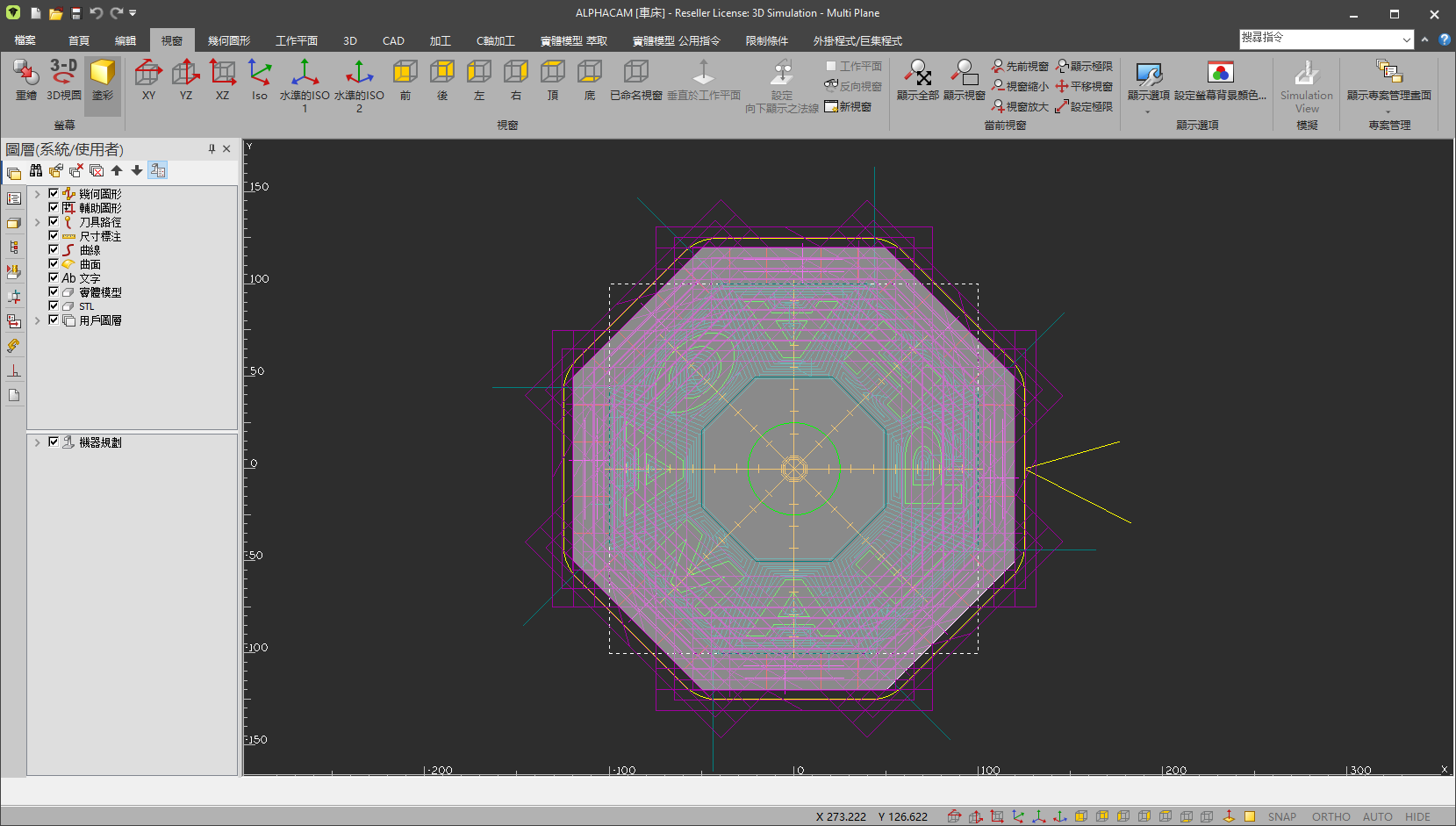
Task: Switch to the 編輯 edit tab
Action: pyautogui.click(x=126, y=40)
